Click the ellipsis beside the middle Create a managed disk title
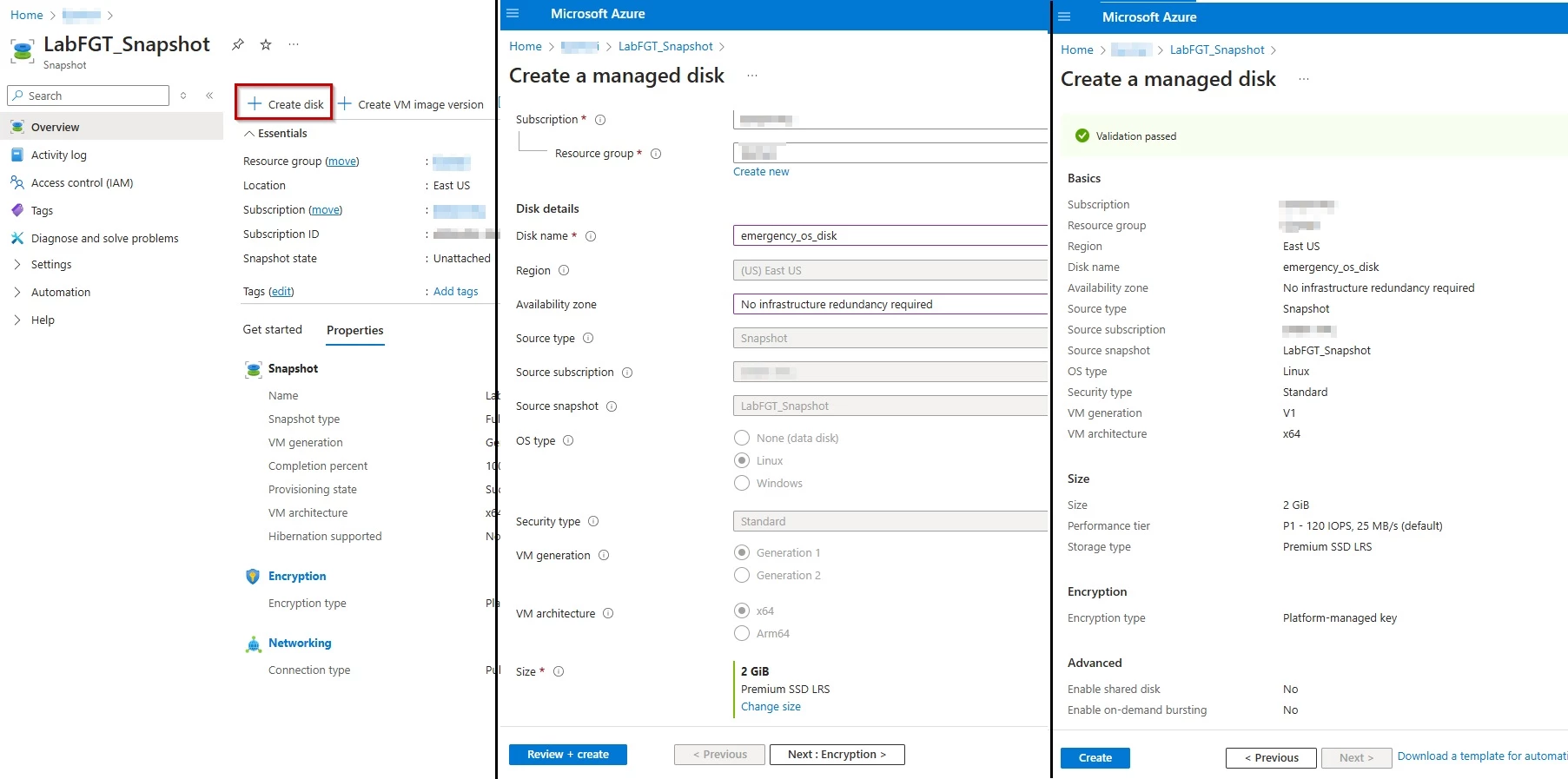The image size is (1568, 779). click(752, 76)
